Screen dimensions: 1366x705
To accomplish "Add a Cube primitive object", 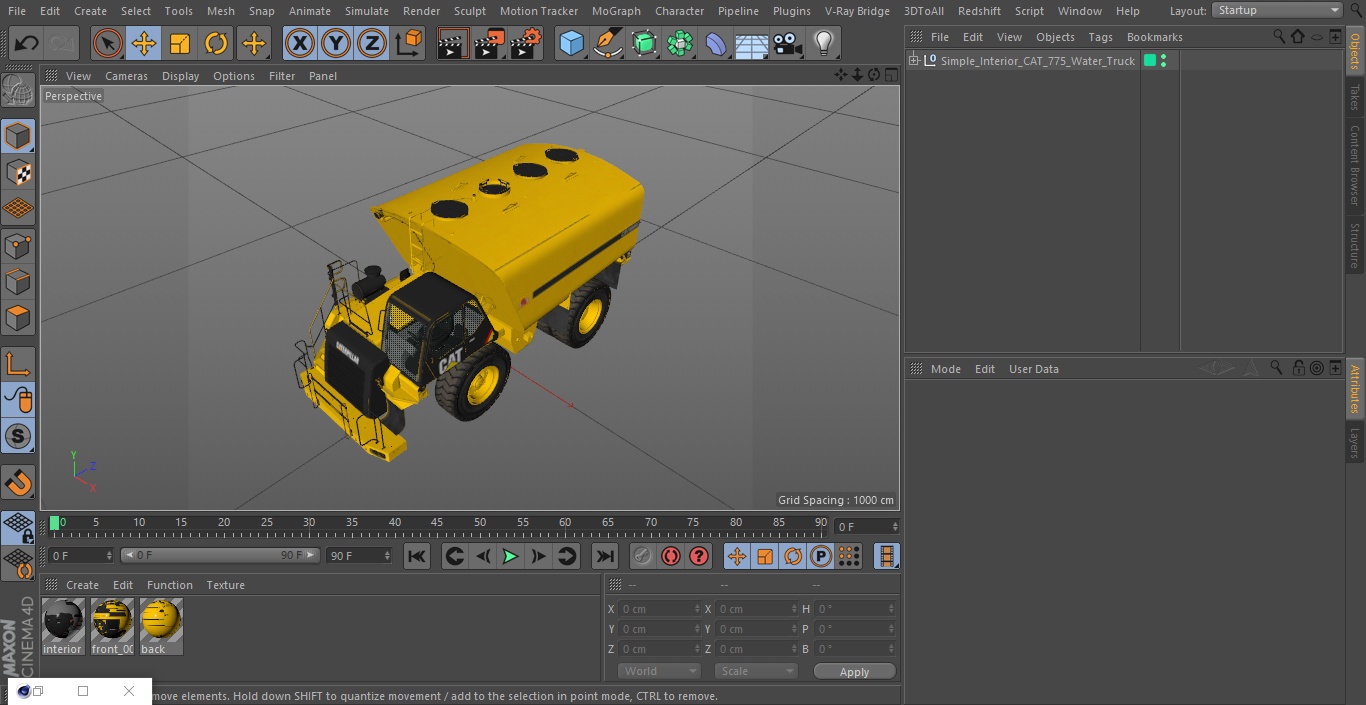I will pos(571,43).
